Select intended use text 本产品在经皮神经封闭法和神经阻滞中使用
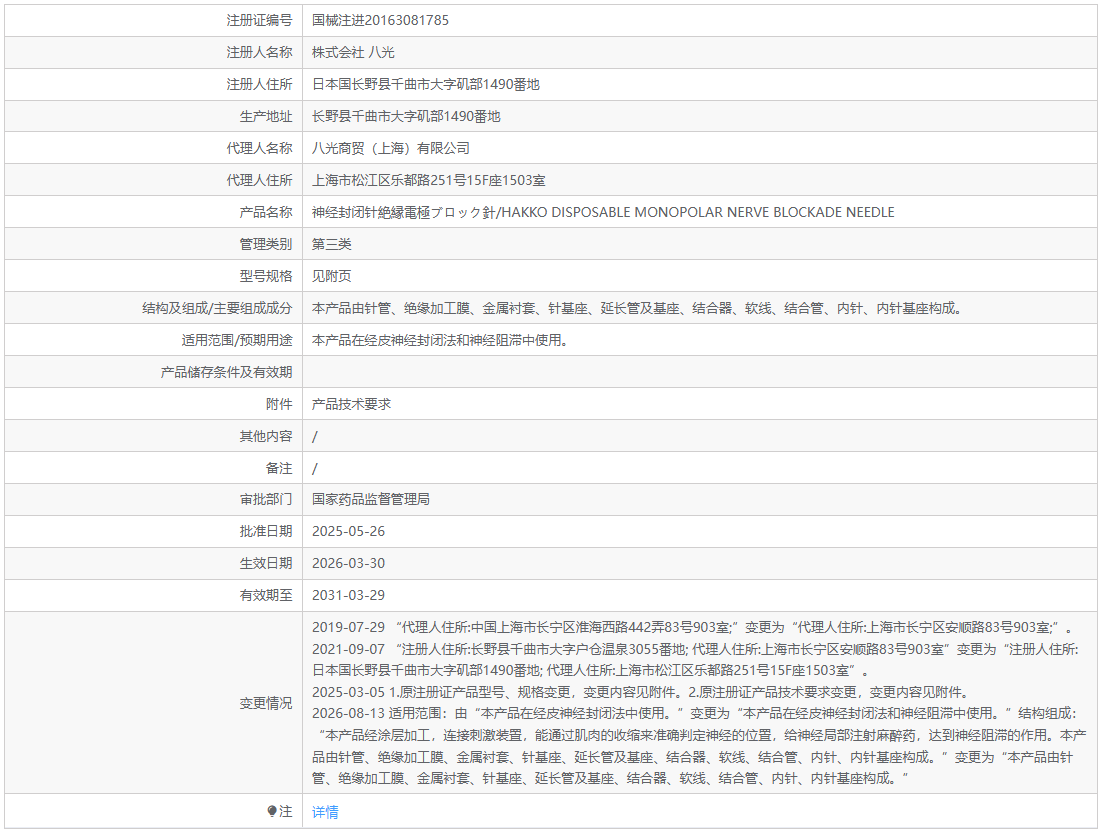The image size is (1105, 833). click(x=440, y=340)
